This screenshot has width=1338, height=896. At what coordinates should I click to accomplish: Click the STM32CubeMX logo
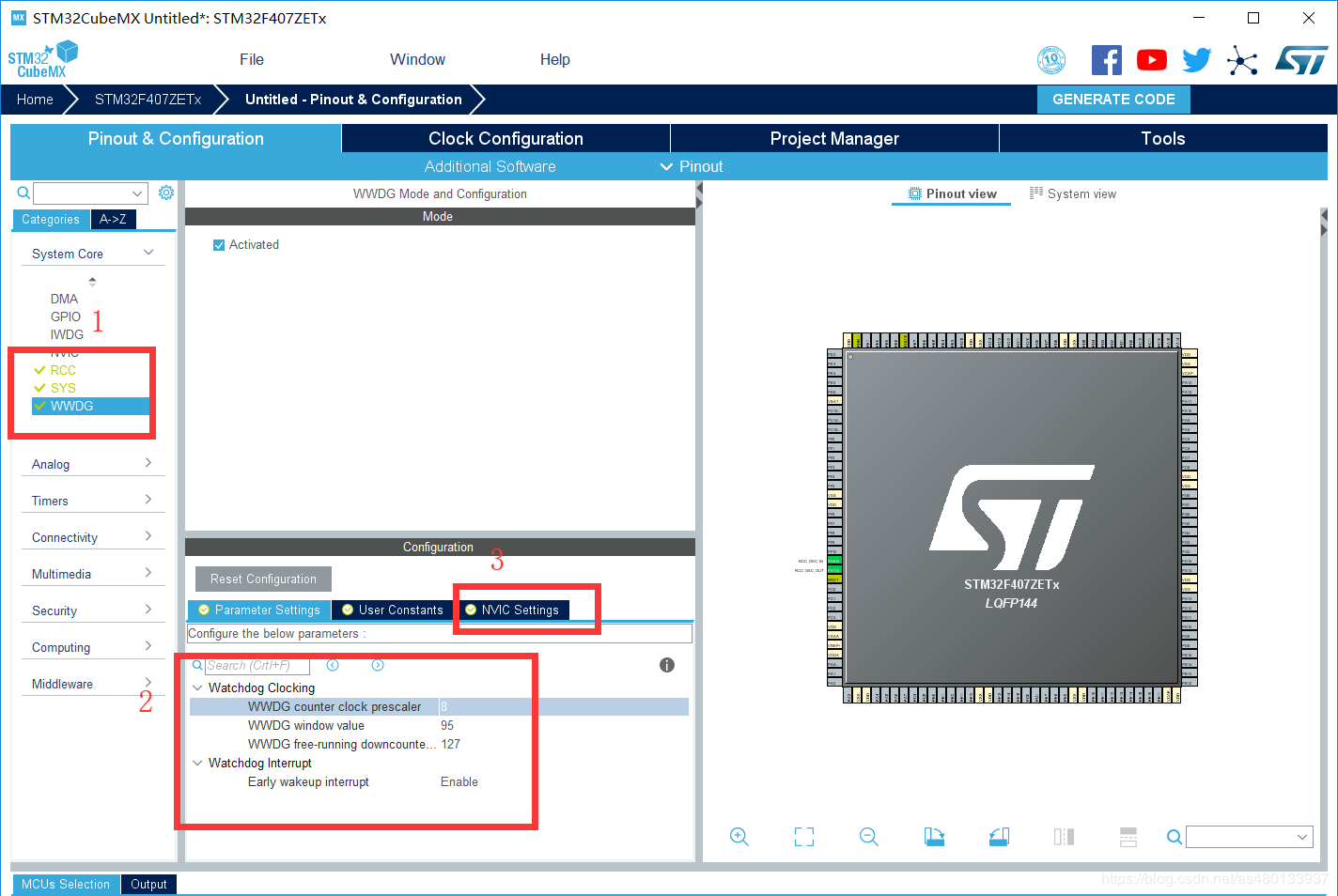pos(42,59)
